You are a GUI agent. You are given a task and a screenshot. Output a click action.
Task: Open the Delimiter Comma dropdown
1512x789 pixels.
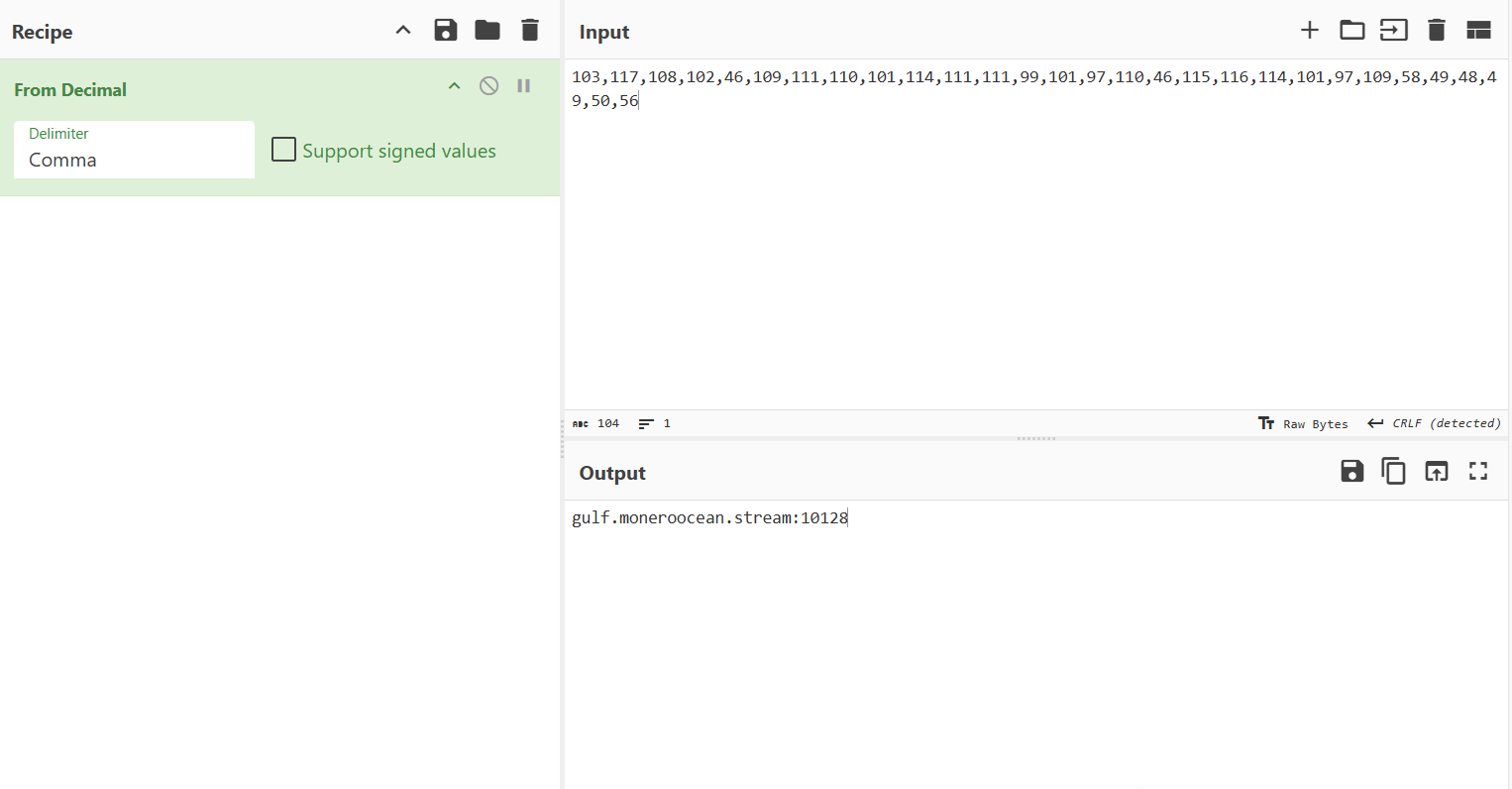134,150
